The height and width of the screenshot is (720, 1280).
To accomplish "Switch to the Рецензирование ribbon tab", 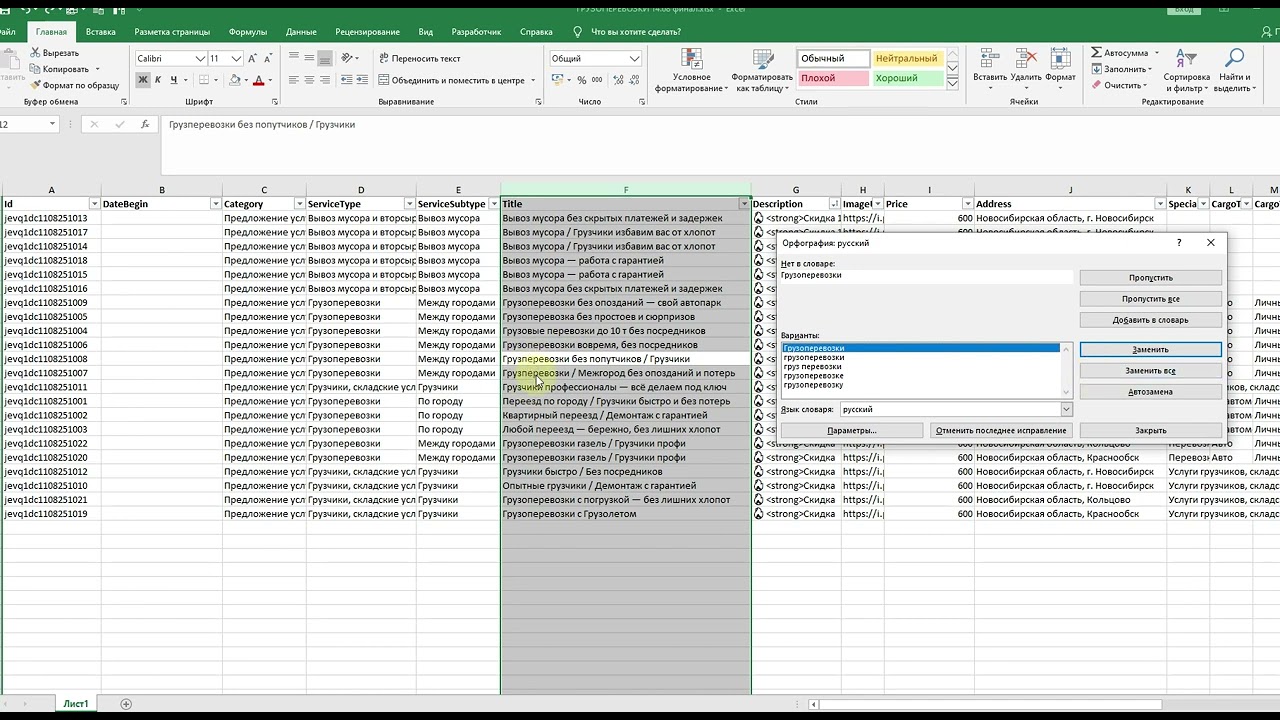I will point(367,32).
